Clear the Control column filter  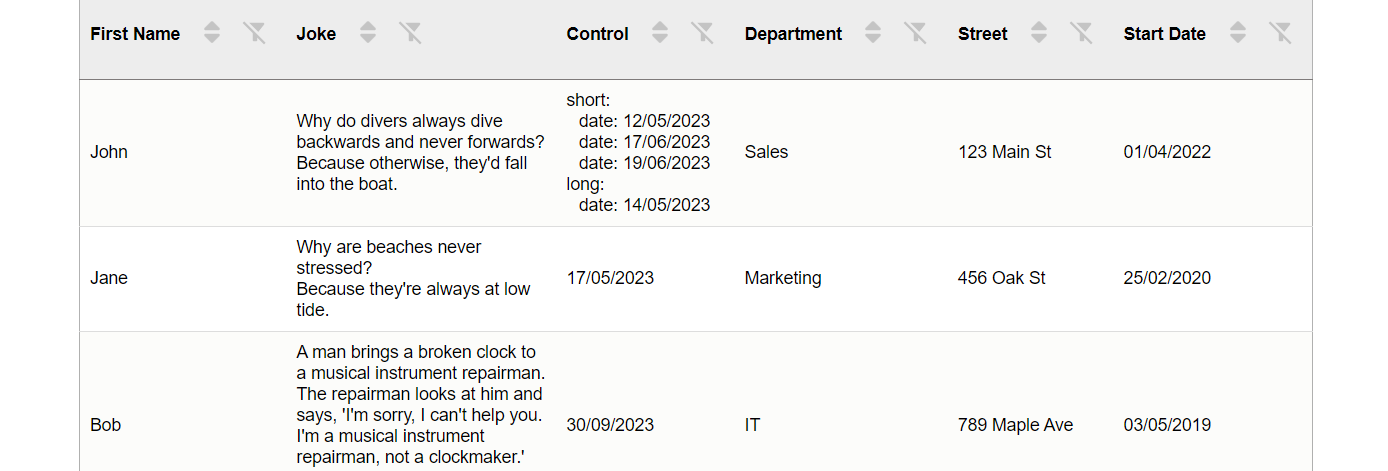pos(703,33)
